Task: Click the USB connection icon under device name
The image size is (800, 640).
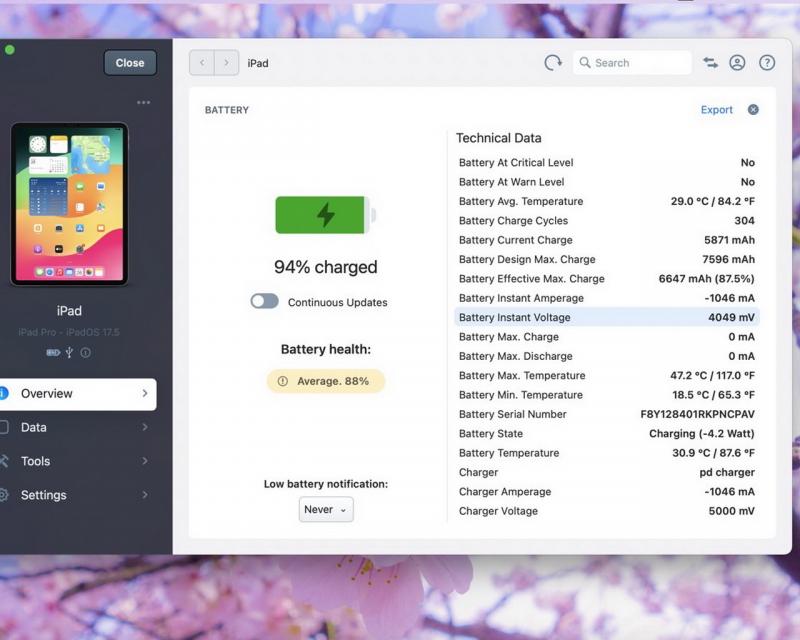Action: point(69,352)
